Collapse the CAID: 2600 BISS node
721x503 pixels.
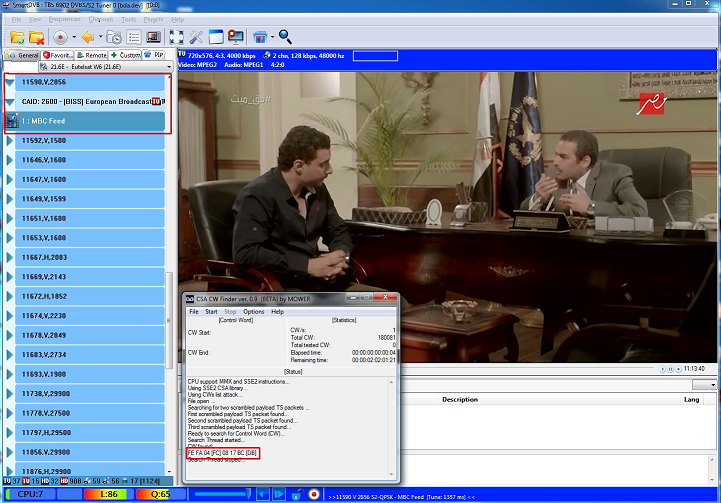tap(10, 102)
